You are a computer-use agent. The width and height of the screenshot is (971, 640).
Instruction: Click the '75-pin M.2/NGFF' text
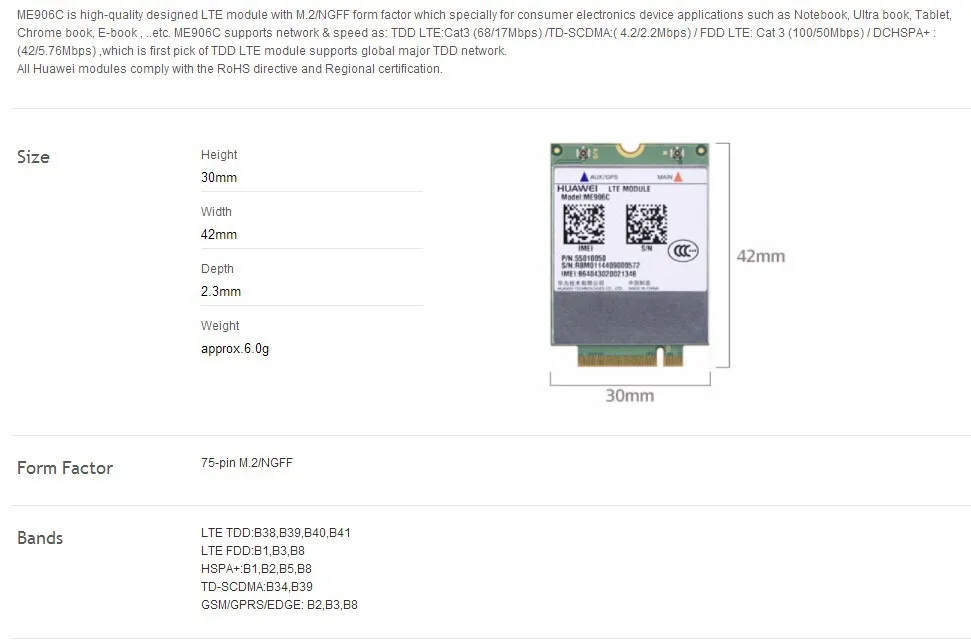click(246, 463)
